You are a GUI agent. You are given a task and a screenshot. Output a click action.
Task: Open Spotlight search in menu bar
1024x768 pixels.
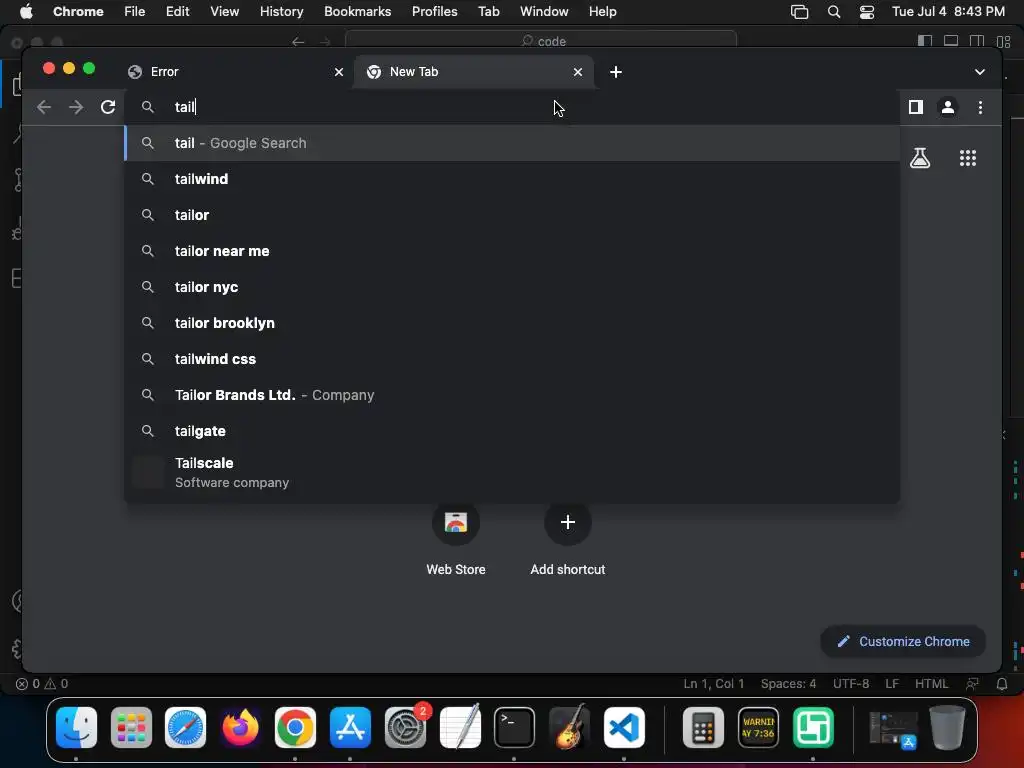834,12
